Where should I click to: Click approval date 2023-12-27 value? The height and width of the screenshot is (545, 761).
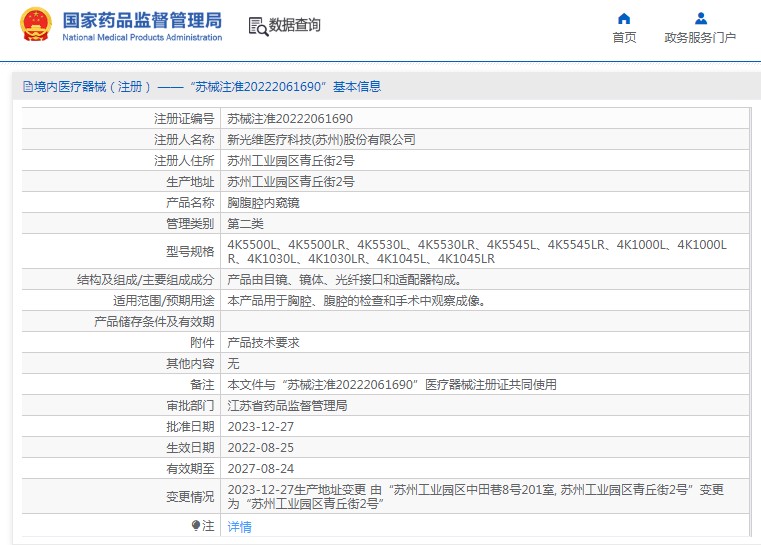tap(261, 427)
